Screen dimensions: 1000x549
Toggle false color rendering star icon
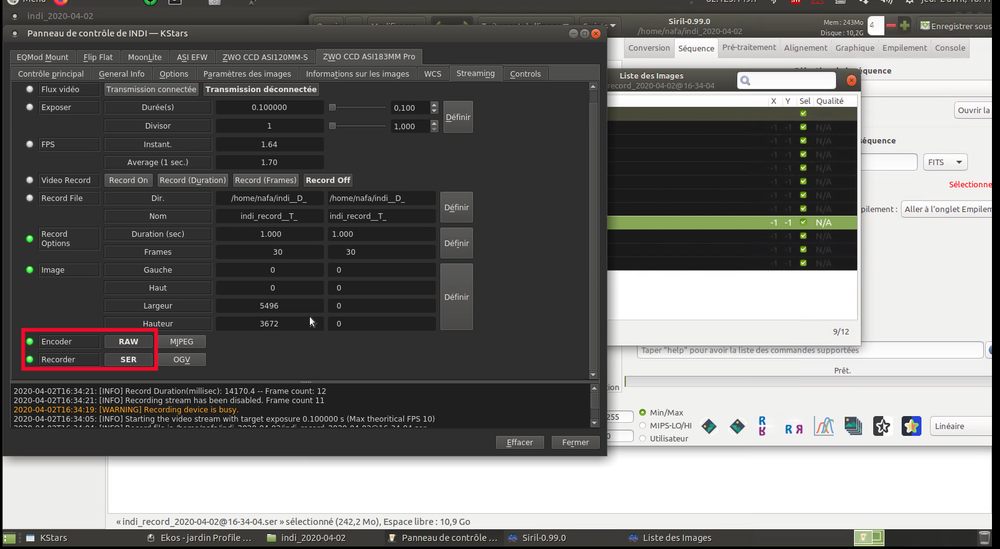[911, 426]
